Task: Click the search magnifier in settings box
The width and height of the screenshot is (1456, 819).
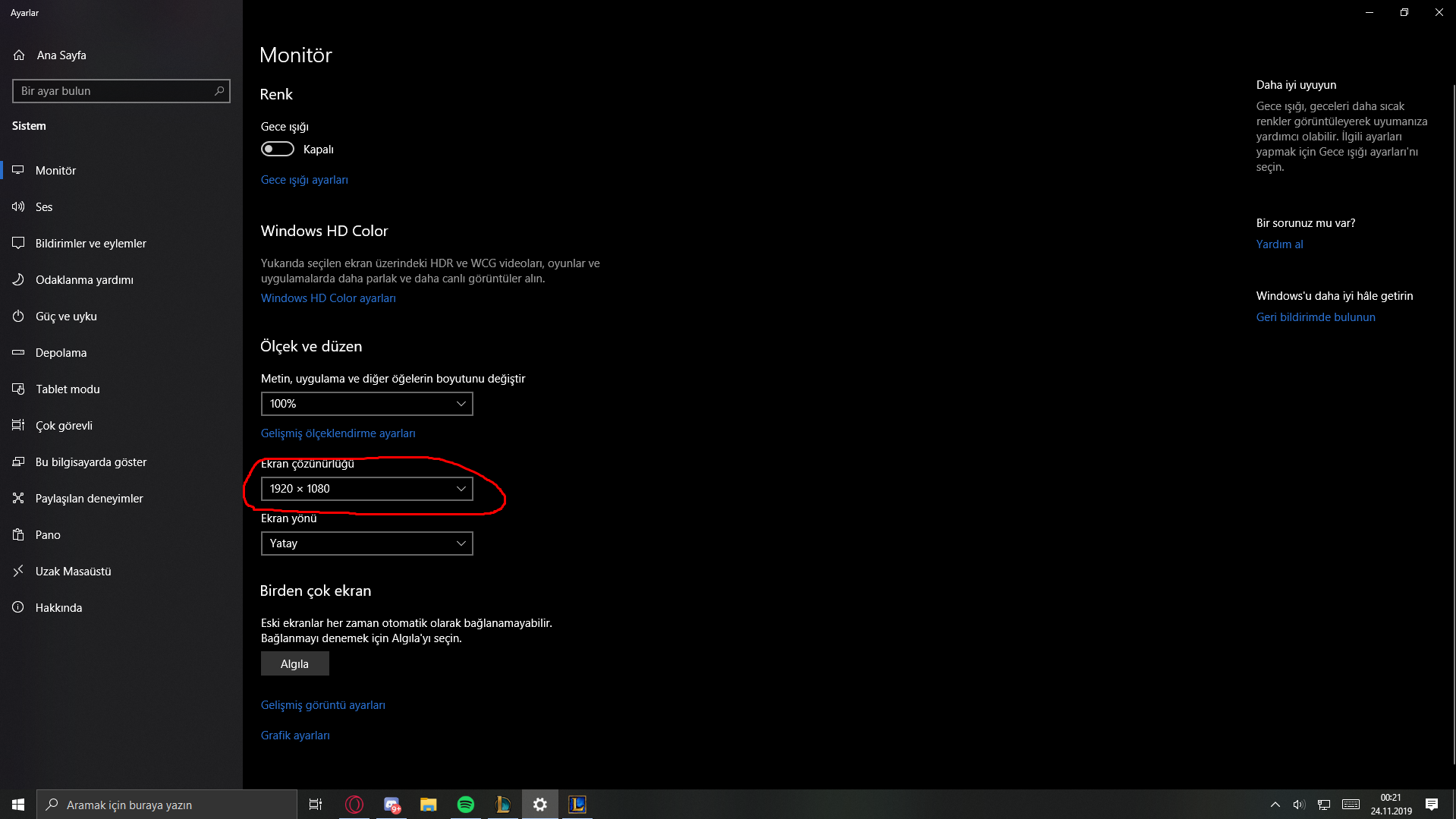Action: pyautogui.click(x=219, y=91)
